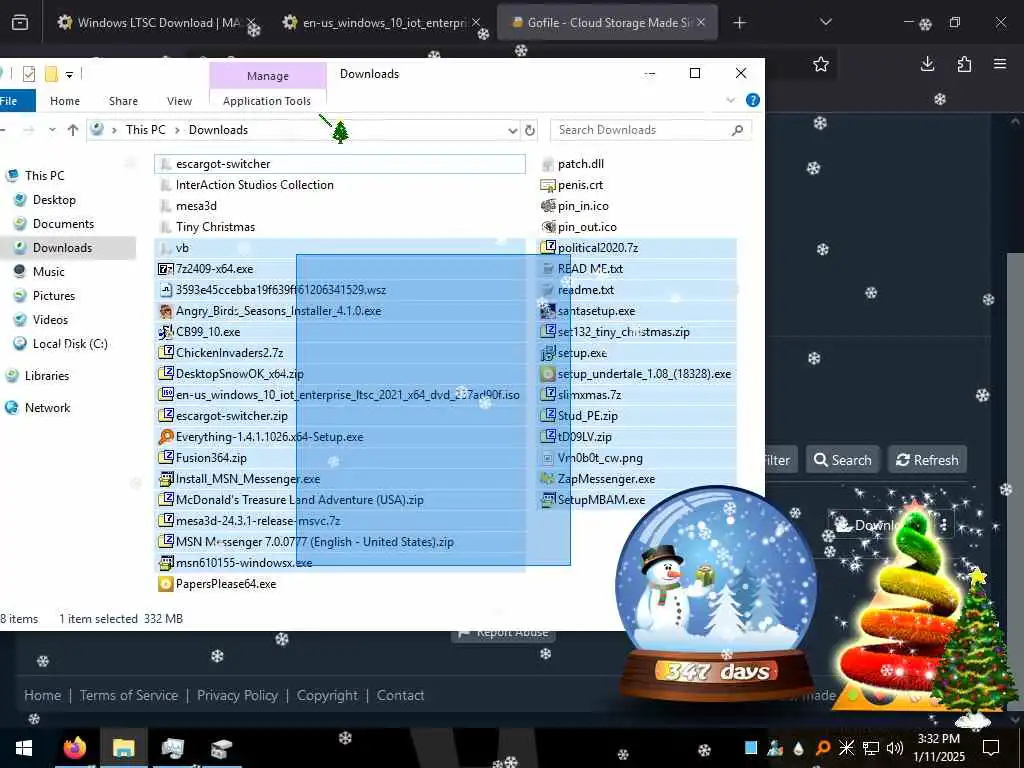Viewport: 1024px width, 768px height.
Task: Expand This PC breadcrumb chevron
Action: coord(177,130)
